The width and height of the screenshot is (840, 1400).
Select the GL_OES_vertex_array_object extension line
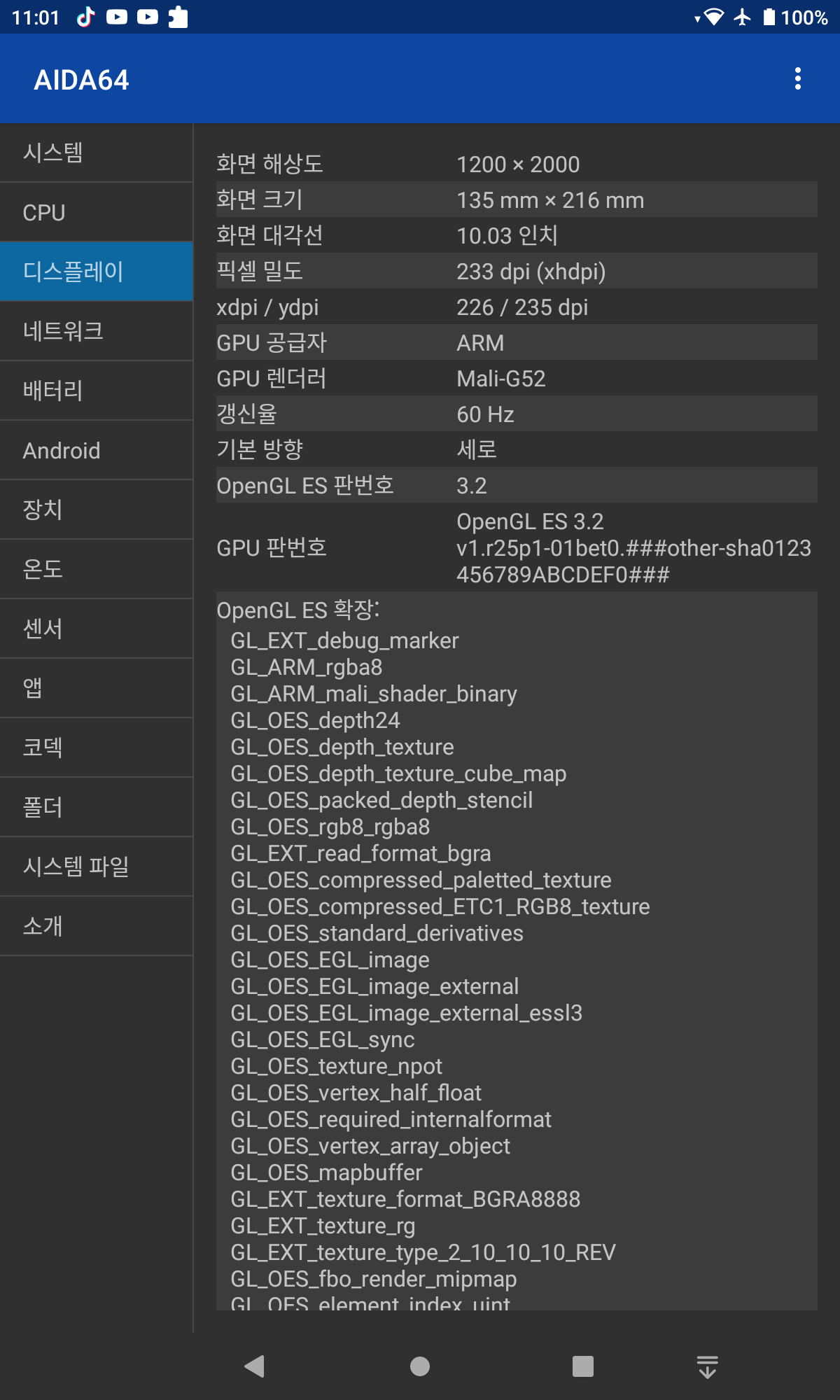tap(370, 1146)
